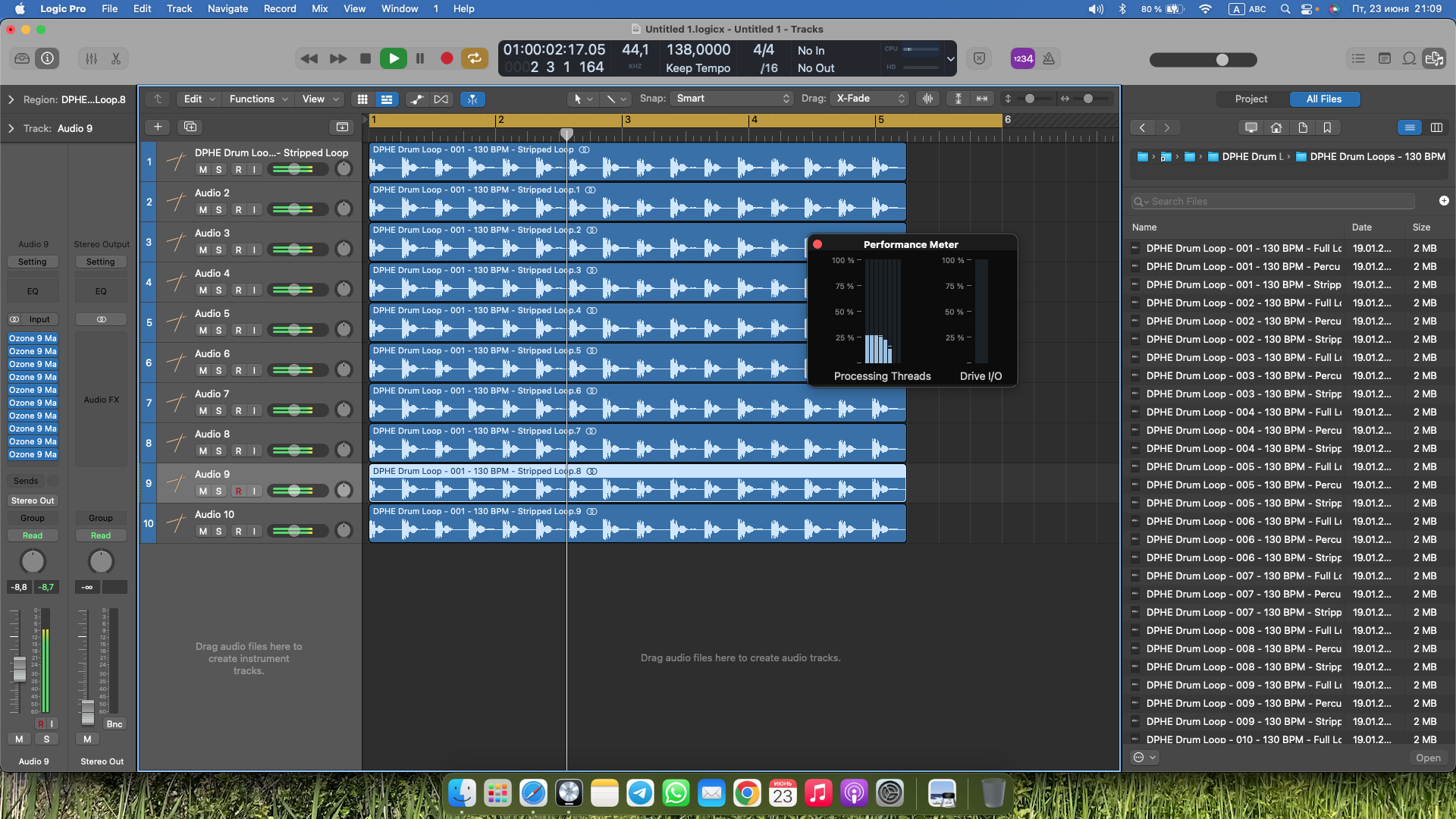Adjust the master volume slider in control bar

point(1203,59)
